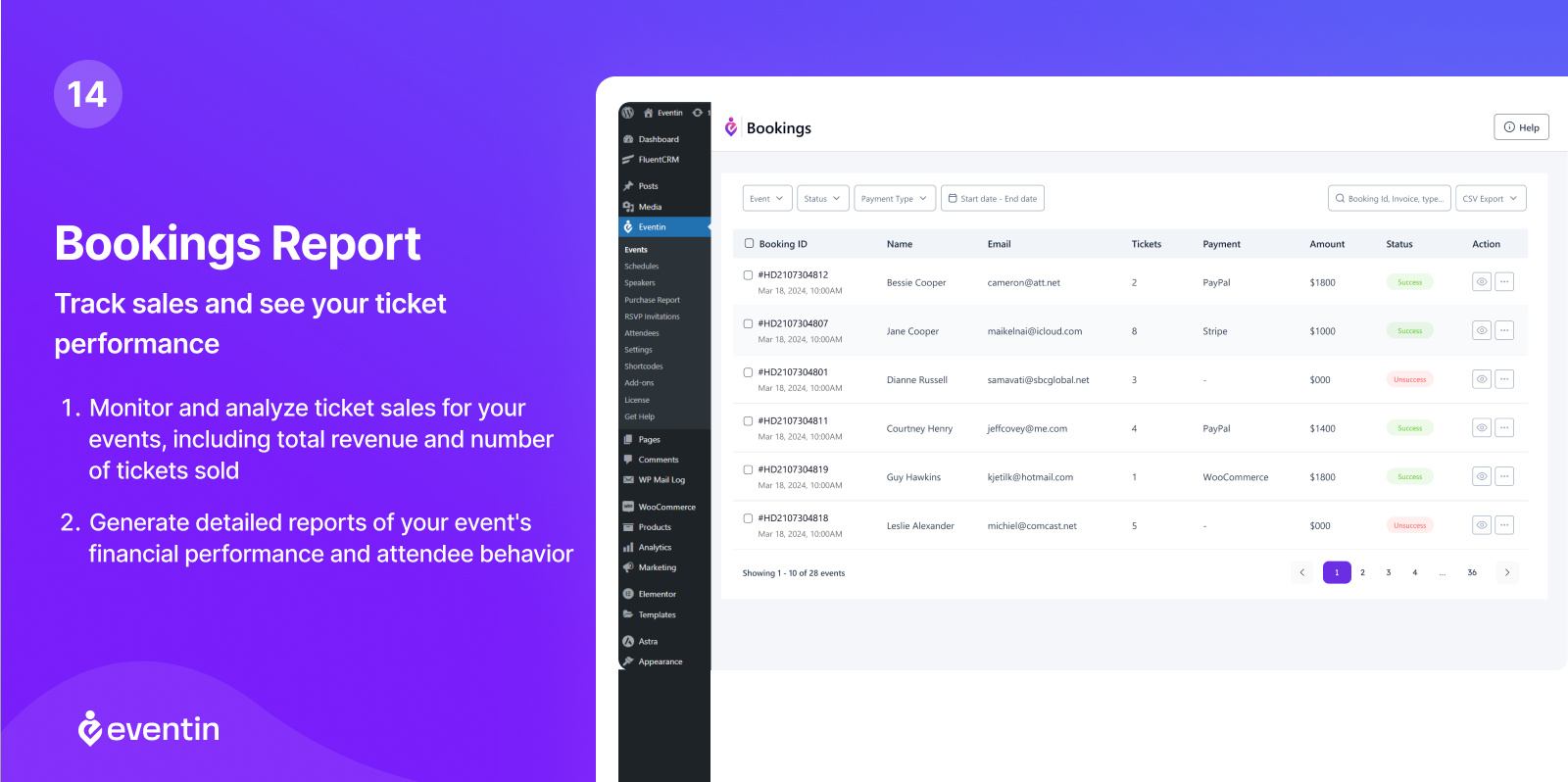Click the Dashboard gauge icon
The width and height of the screenshot is (1568, 782).
628,139
